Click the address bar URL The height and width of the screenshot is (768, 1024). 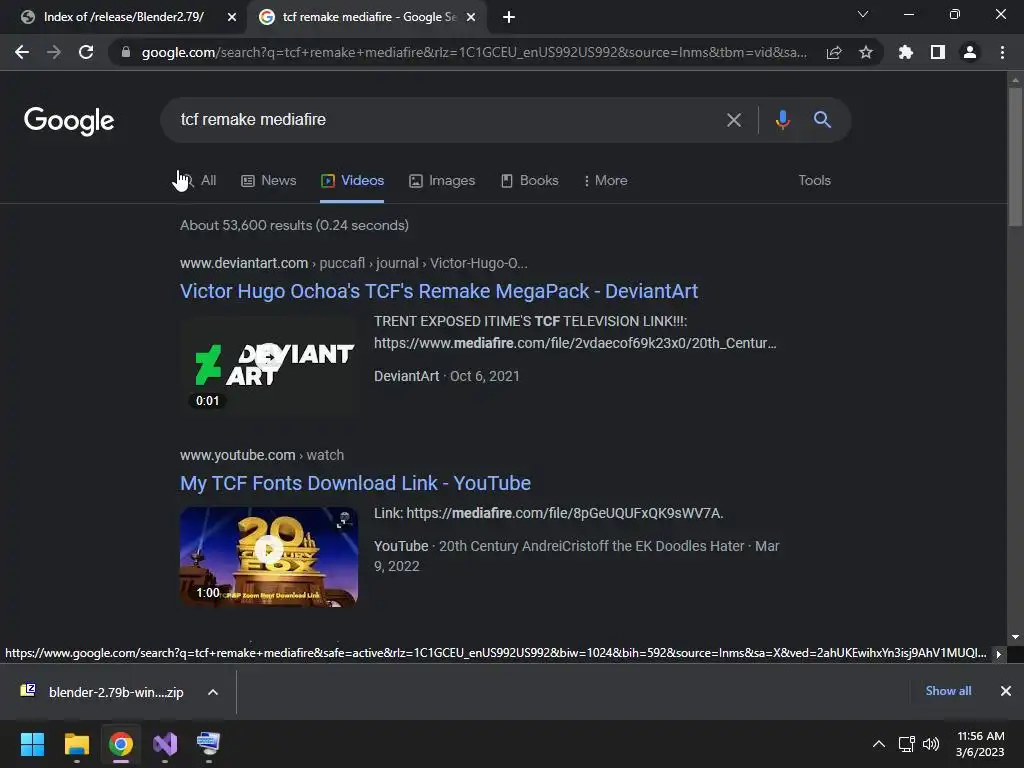point(474,52)
